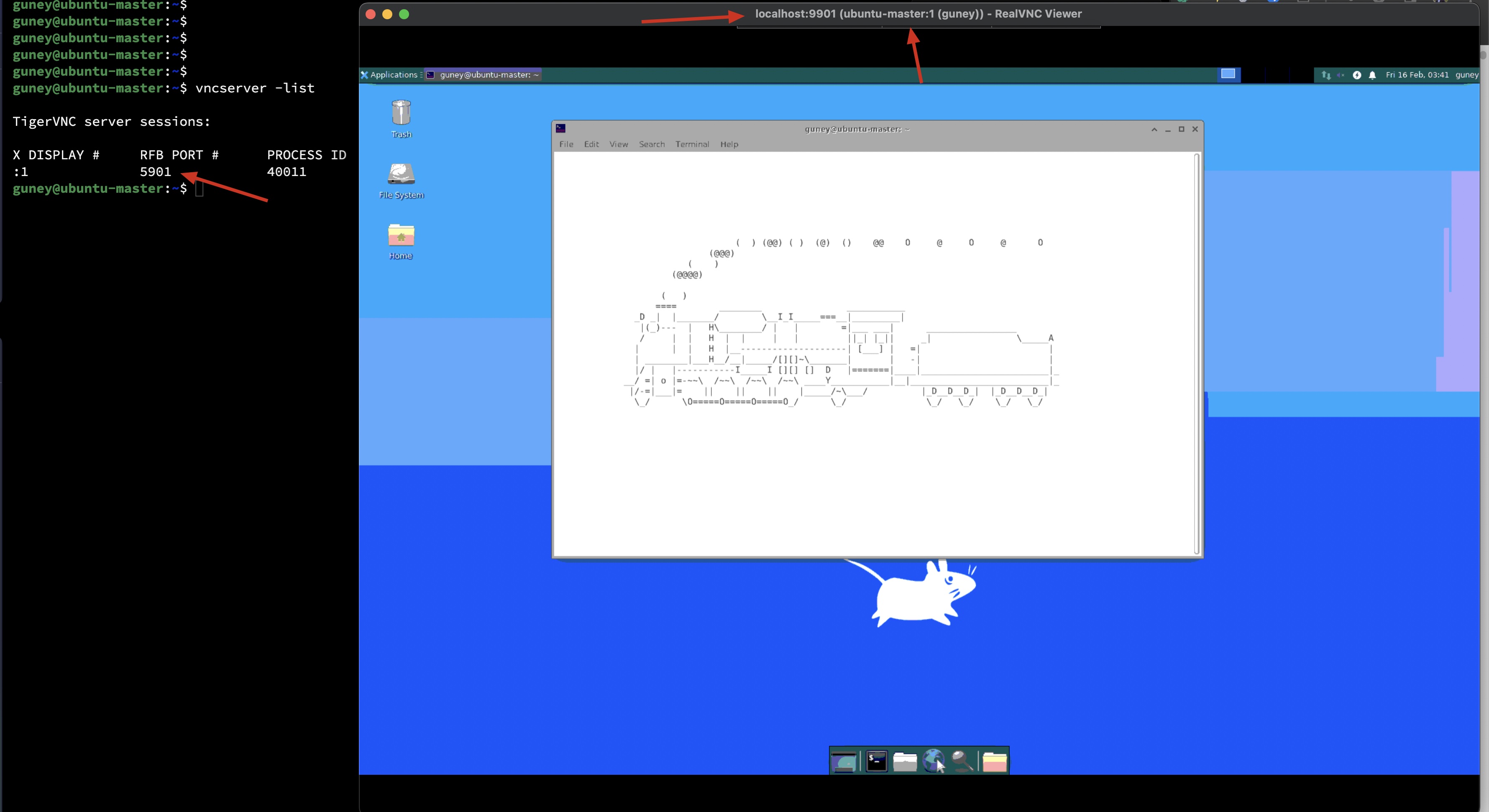1489x812 pixels.
Task: Click the cursor at the last left-terminal prompt
Action: (200, 189)
